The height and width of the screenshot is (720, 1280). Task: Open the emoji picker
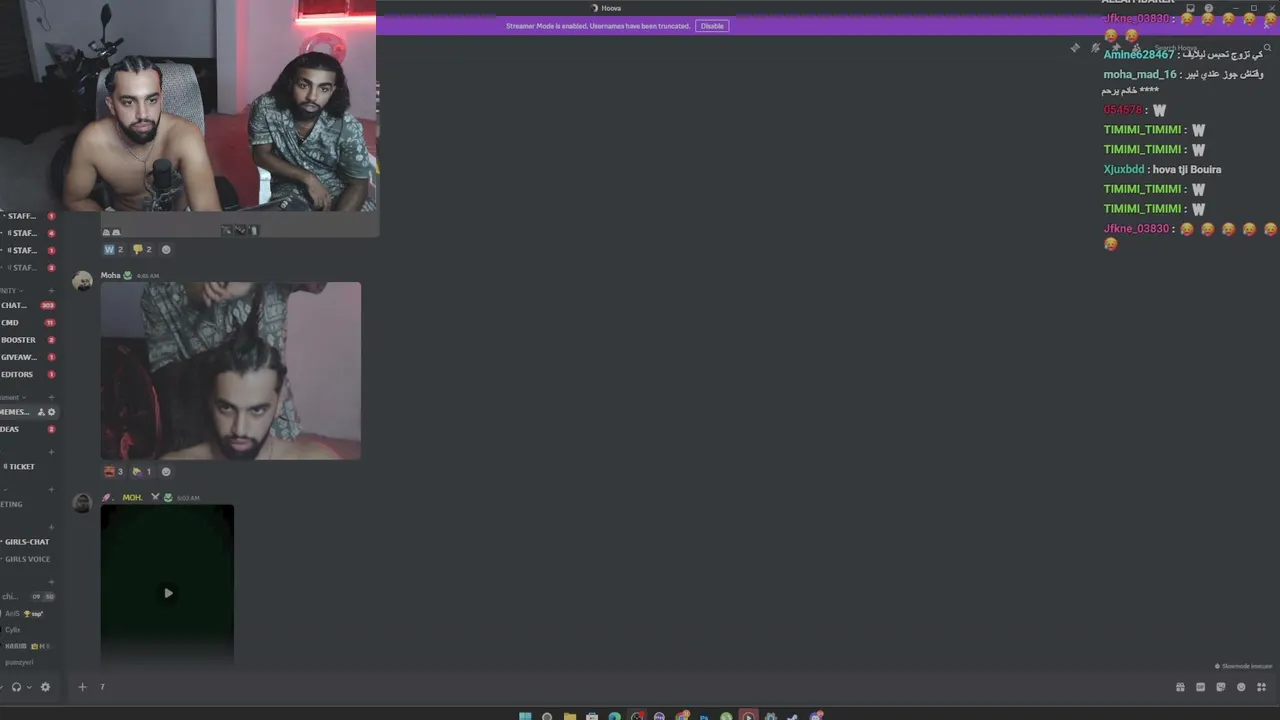tap(1241, 687)
